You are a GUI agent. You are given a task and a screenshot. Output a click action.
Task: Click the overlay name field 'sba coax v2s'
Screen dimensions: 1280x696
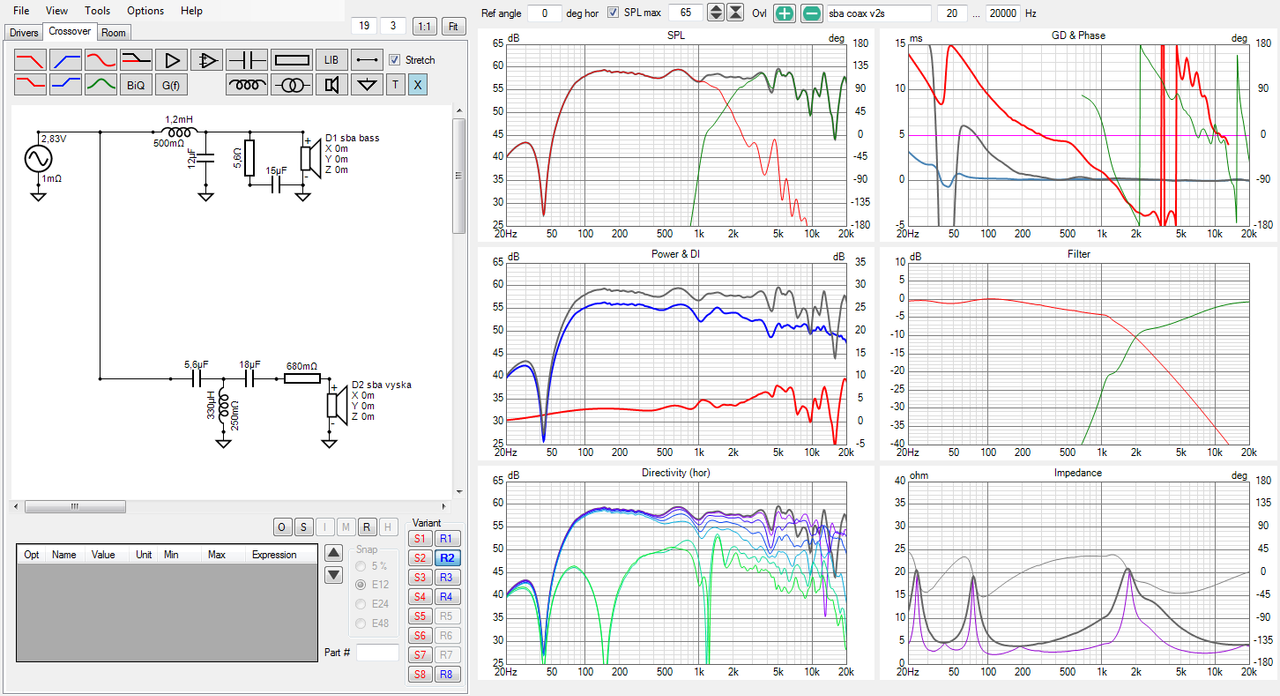[x=878, y=12]
